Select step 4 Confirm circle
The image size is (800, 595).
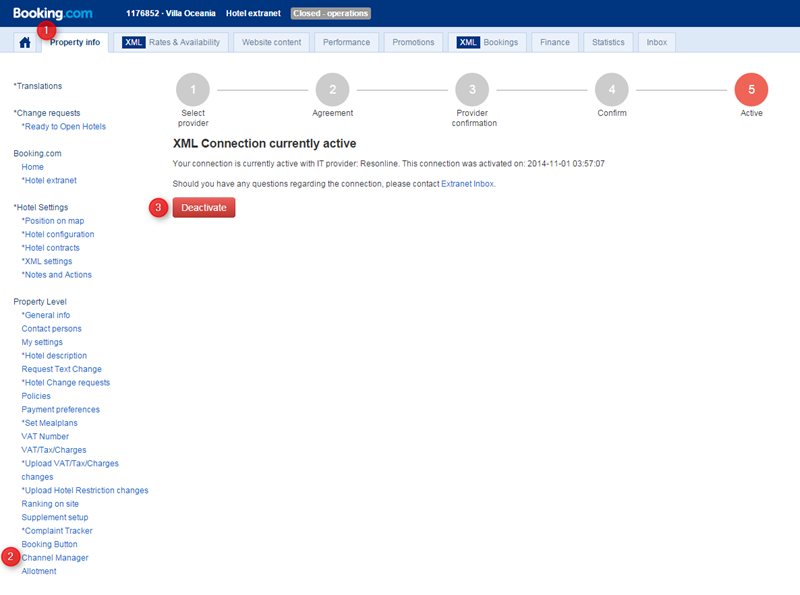click(x=612, y=90)
